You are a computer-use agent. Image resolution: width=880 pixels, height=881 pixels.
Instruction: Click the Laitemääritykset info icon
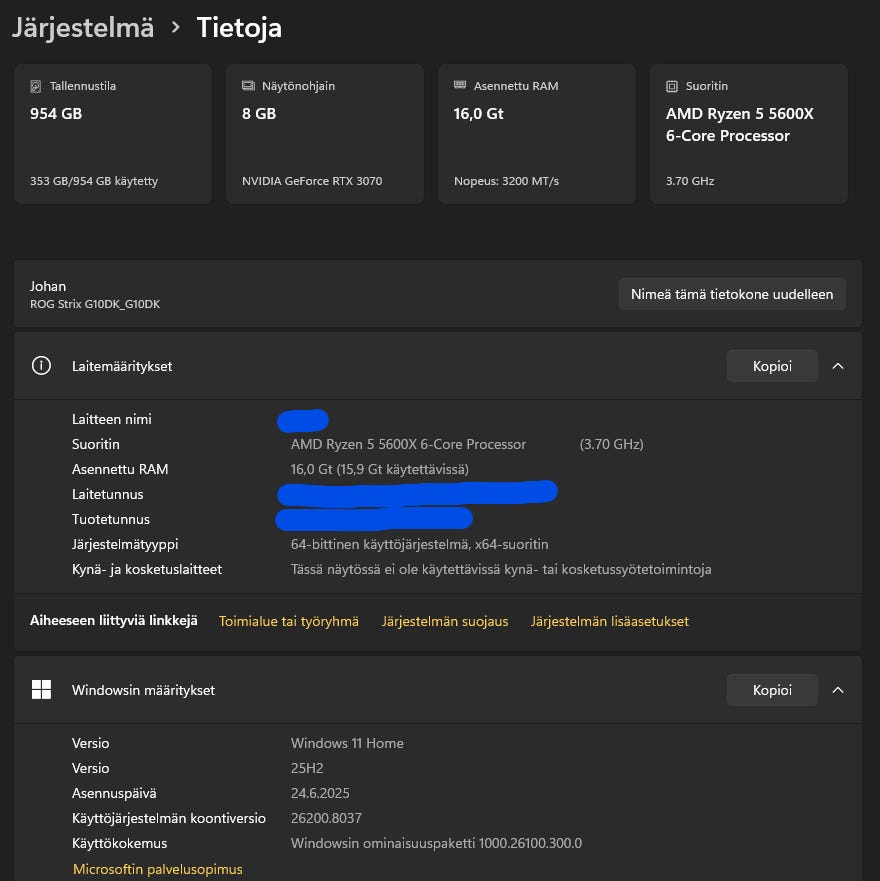point(41,366)
